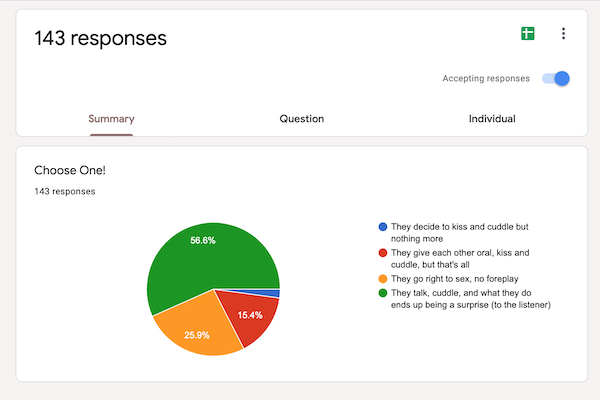Switch to the Question tab
This screenshot has width=600, height=400.
point(302,119)
